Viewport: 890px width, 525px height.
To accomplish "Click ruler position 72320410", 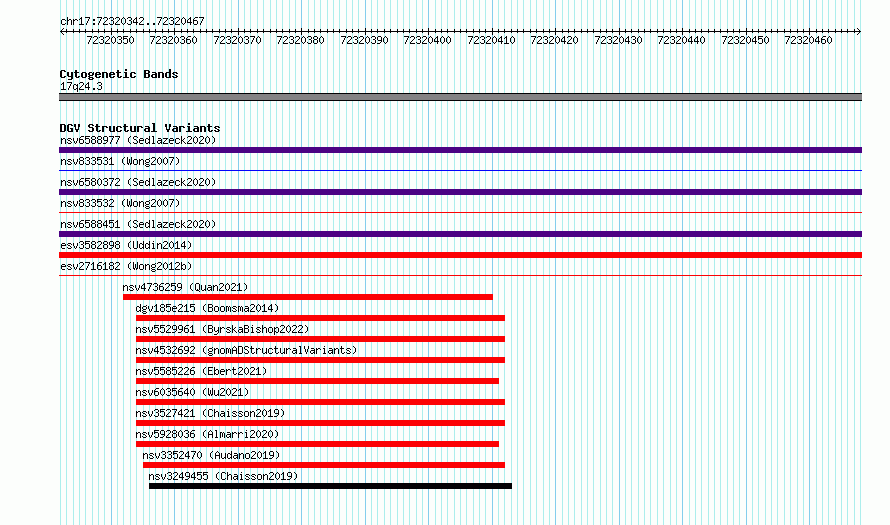I will coord(492,40).
